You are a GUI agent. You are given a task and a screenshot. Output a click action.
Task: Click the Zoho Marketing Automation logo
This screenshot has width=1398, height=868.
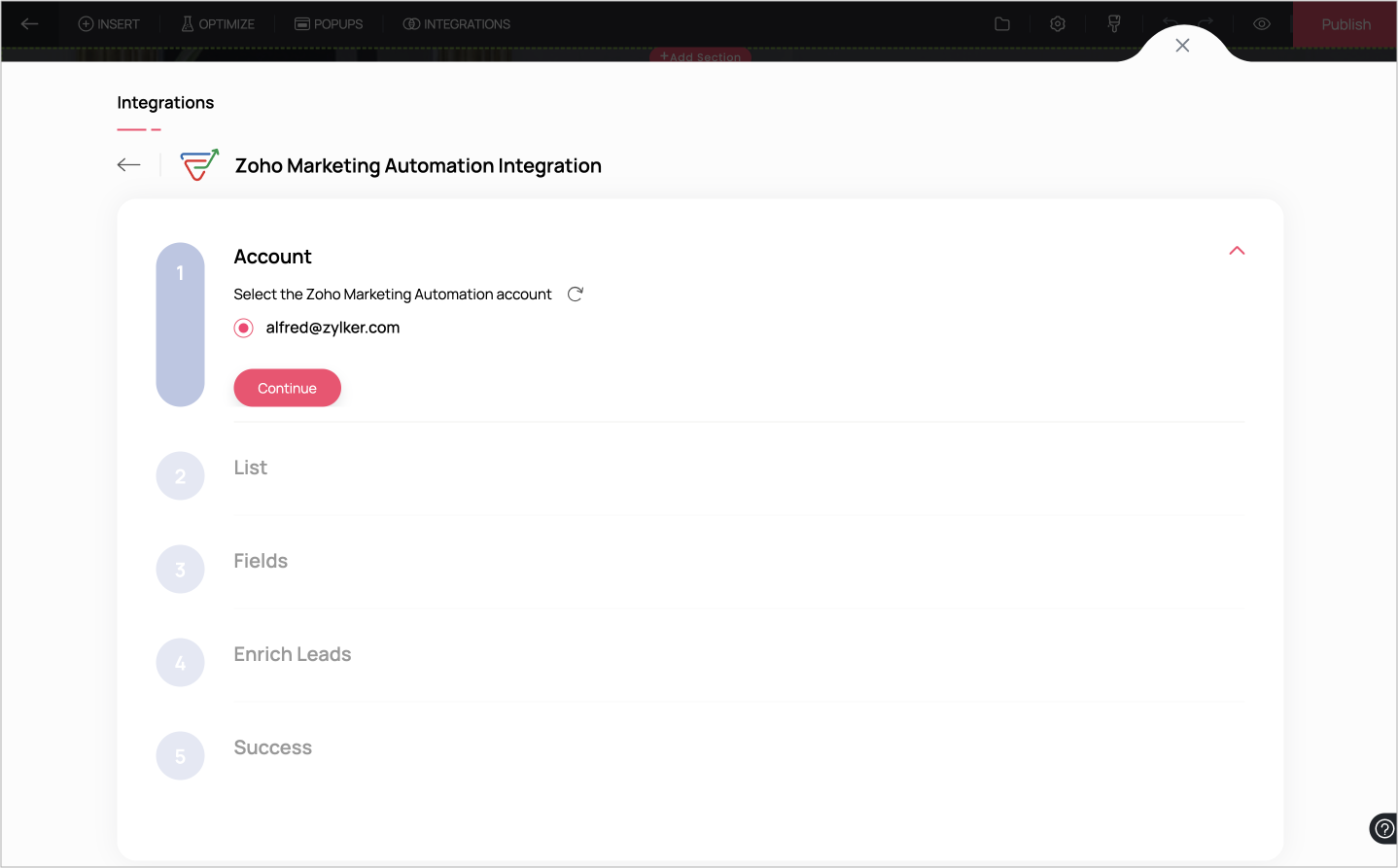pyautogui.click(x=199, y=165)
